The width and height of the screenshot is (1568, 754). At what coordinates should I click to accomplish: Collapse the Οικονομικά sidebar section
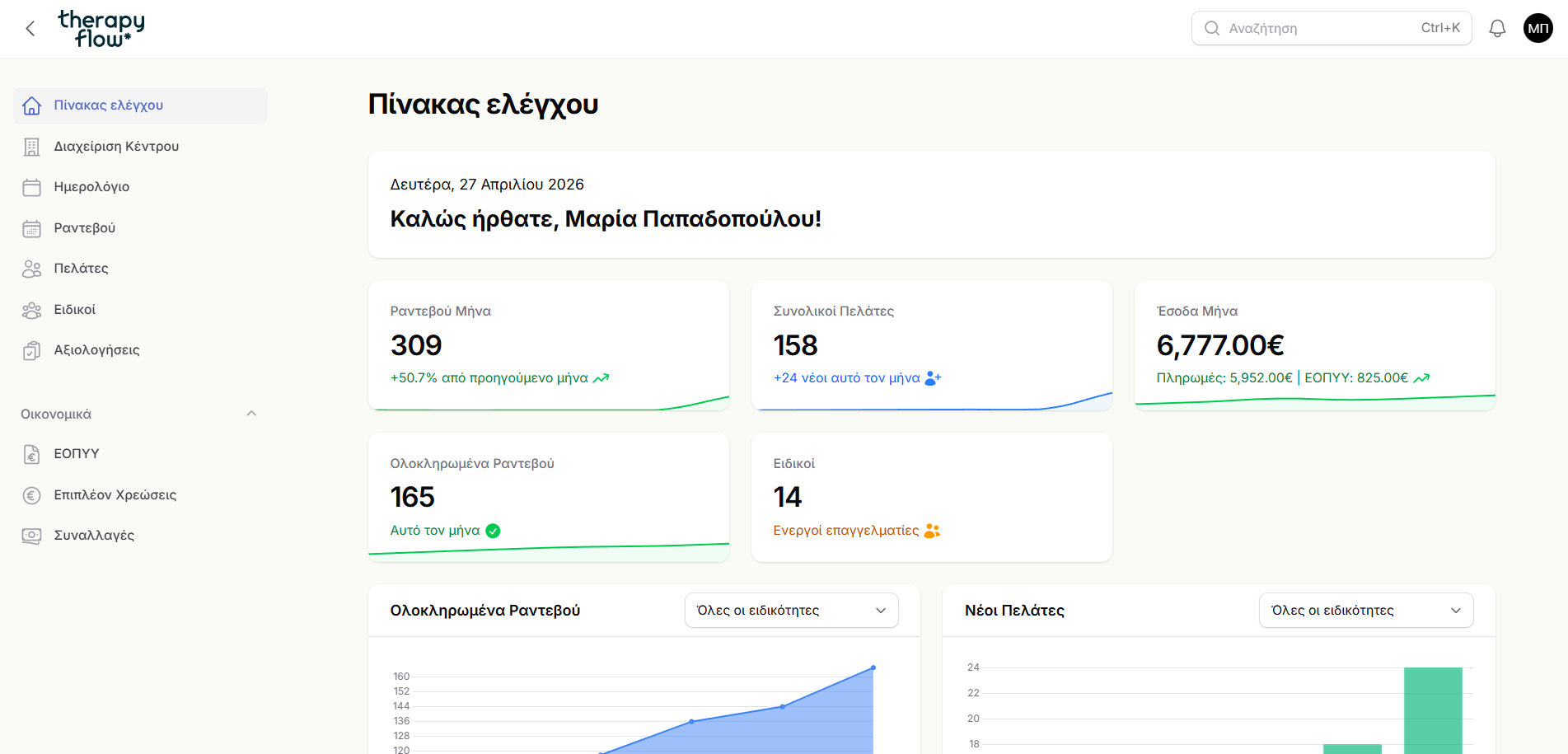(252, 414)
